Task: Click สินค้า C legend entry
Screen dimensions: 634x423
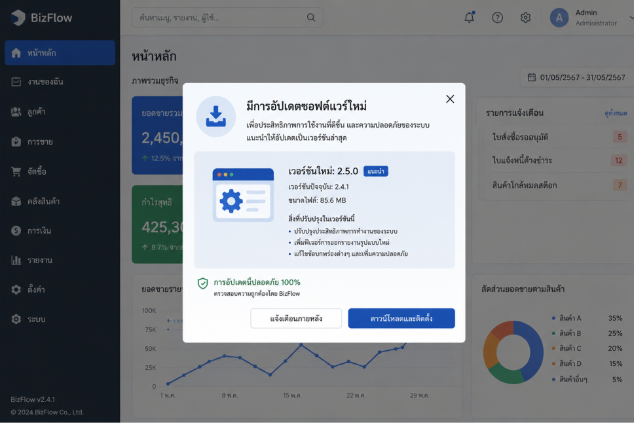Action: (567, 348)
